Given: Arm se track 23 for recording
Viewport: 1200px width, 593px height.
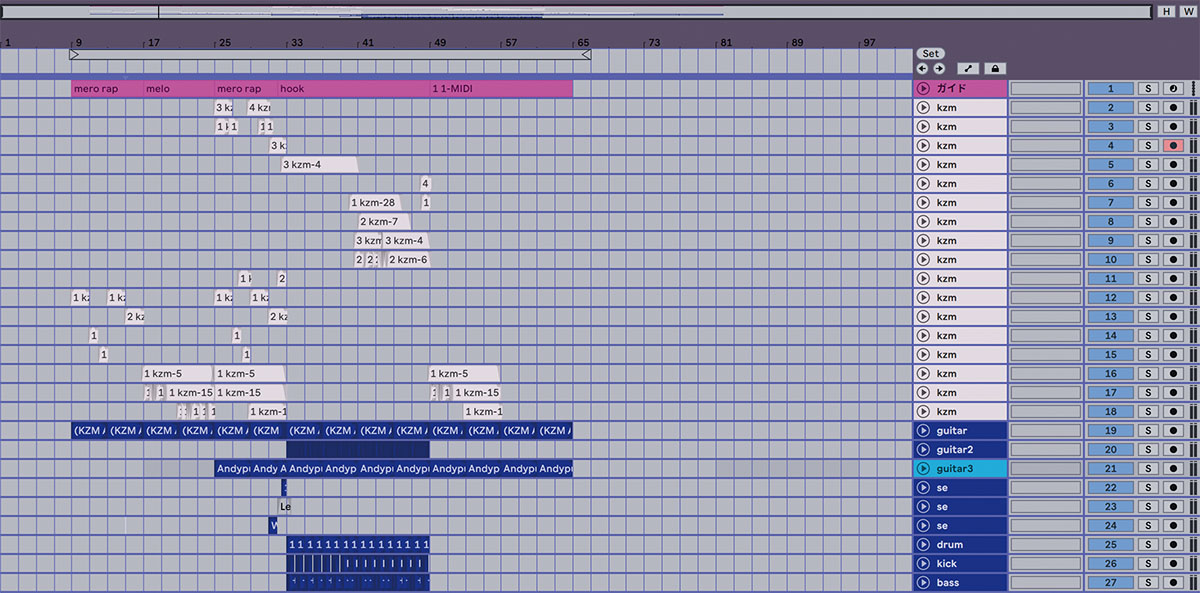Looking at the screenshot, I should [x=1174, y=507].
